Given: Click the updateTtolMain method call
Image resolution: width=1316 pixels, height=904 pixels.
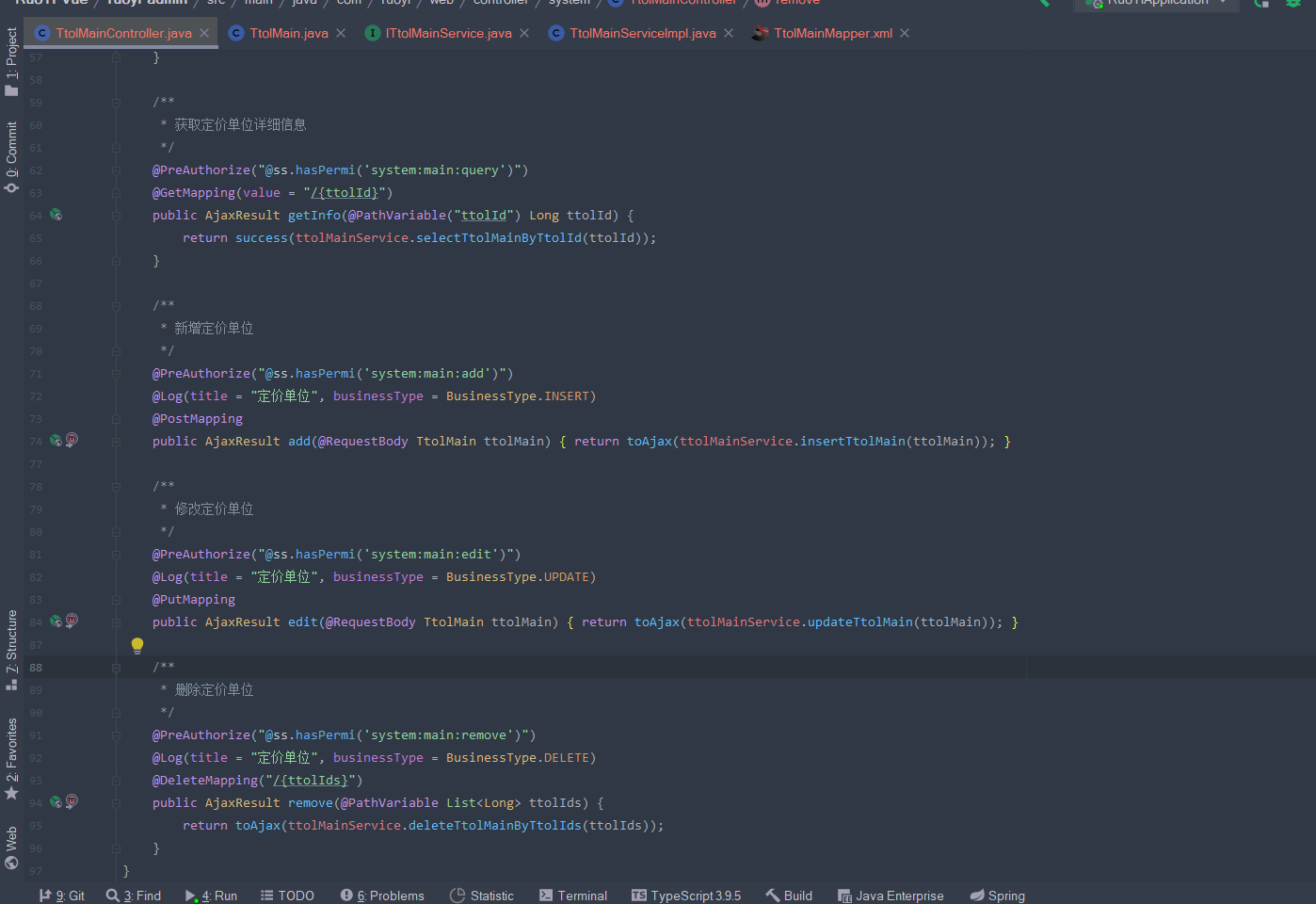Looking at the screenshot, I should [x=860, y=621].
